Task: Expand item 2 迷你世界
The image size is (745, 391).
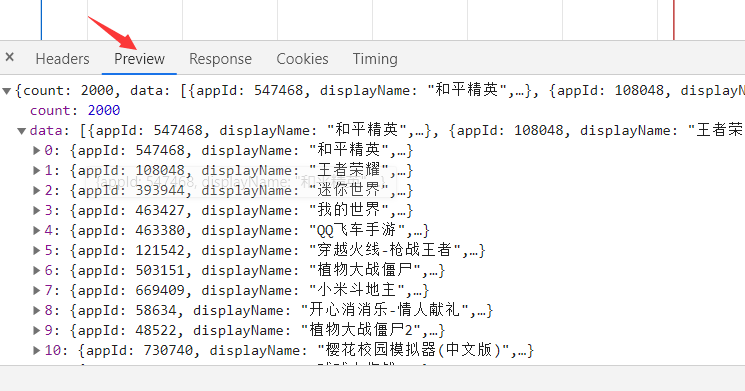Action: pyautogui.click(x=36, y=191)
